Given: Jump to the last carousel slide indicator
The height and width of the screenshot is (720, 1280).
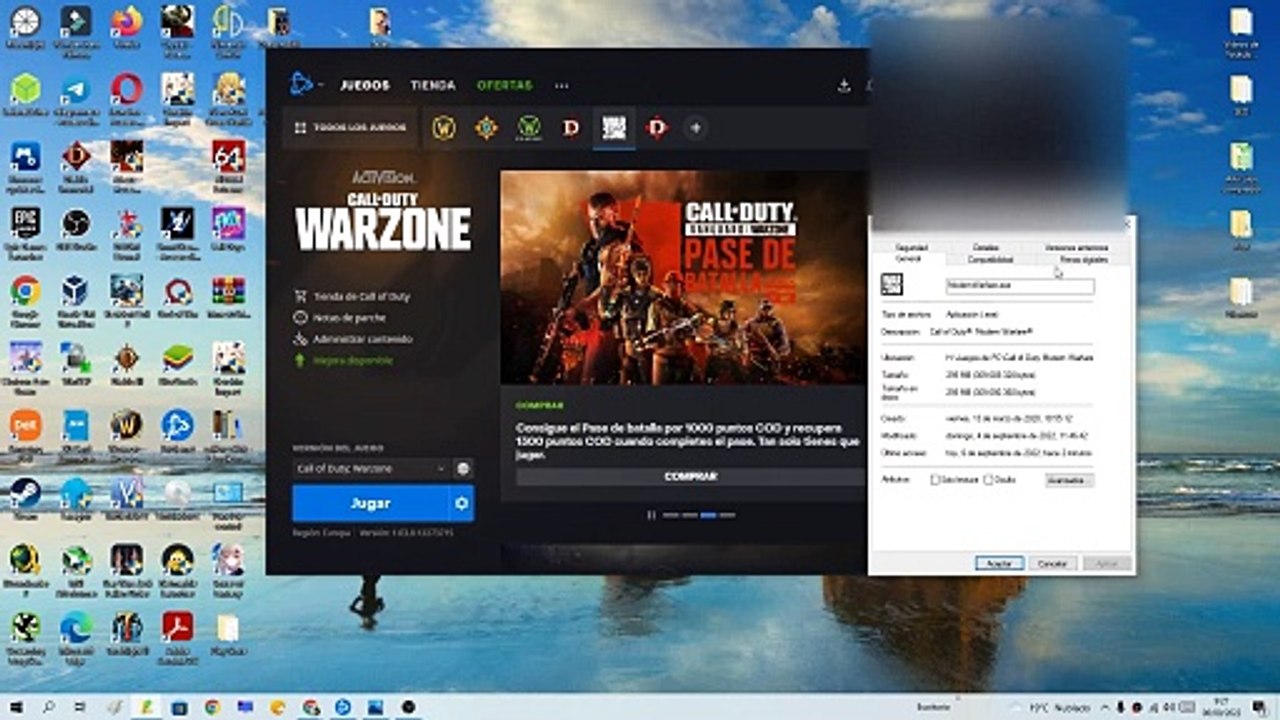Looking at the screenshot, I should (727, 515).
